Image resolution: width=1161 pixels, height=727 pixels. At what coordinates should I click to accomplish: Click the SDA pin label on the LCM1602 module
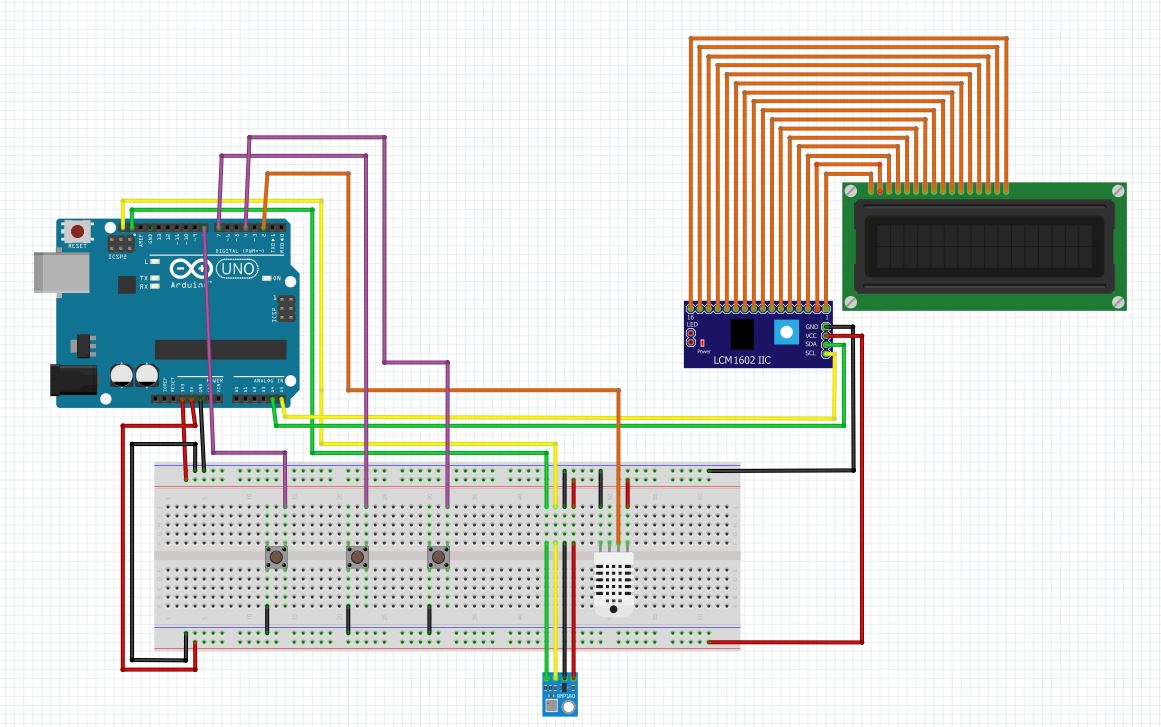(x=812, y=344)
